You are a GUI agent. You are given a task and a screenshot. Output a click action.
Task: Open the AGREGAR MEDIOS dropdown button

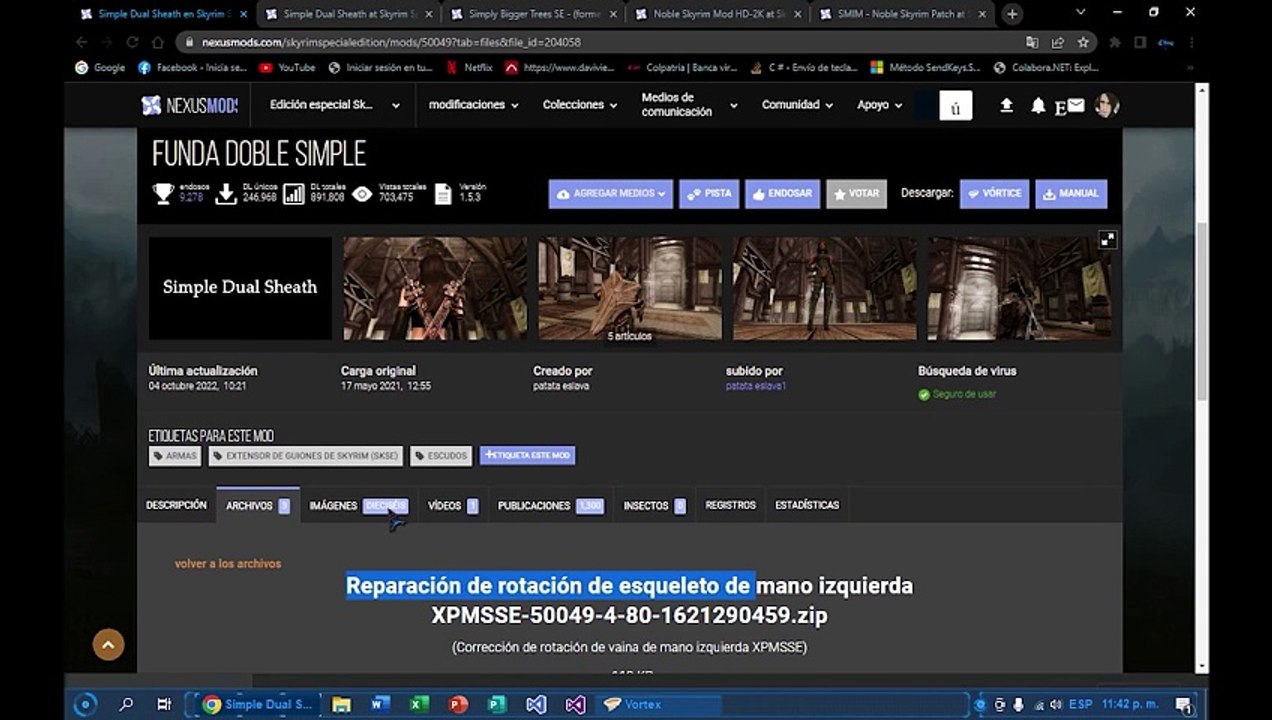(x=610, y=194)
